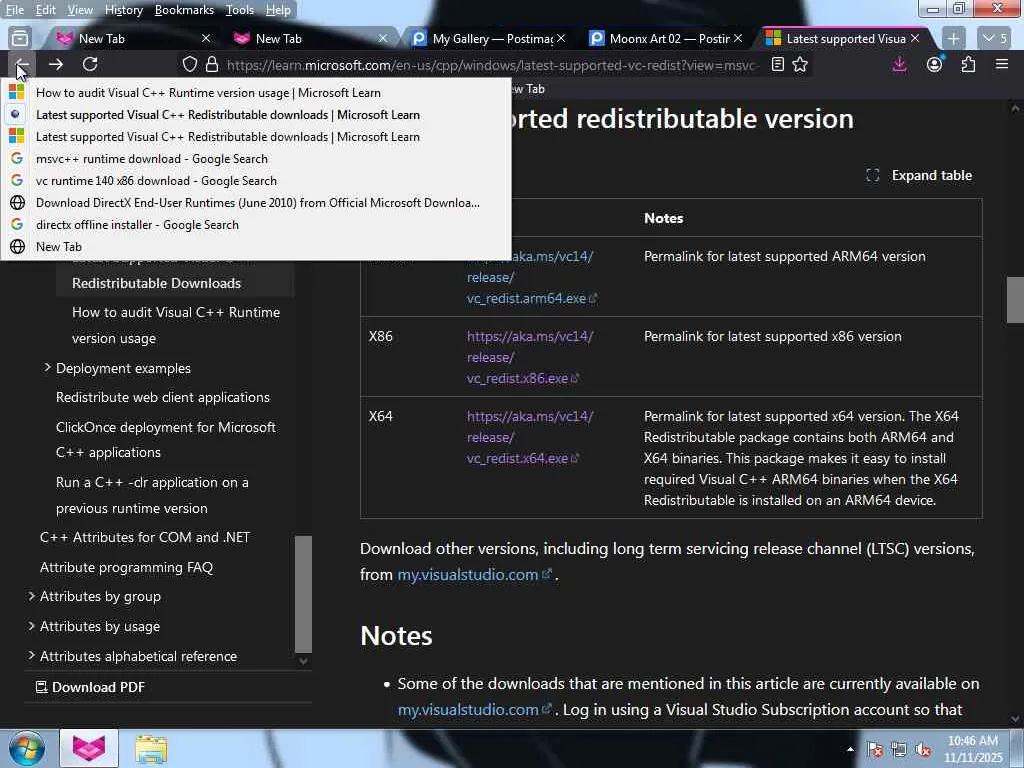Reload the current page
The height and width of the screenshot is (768, 1024).
point(90,64)
